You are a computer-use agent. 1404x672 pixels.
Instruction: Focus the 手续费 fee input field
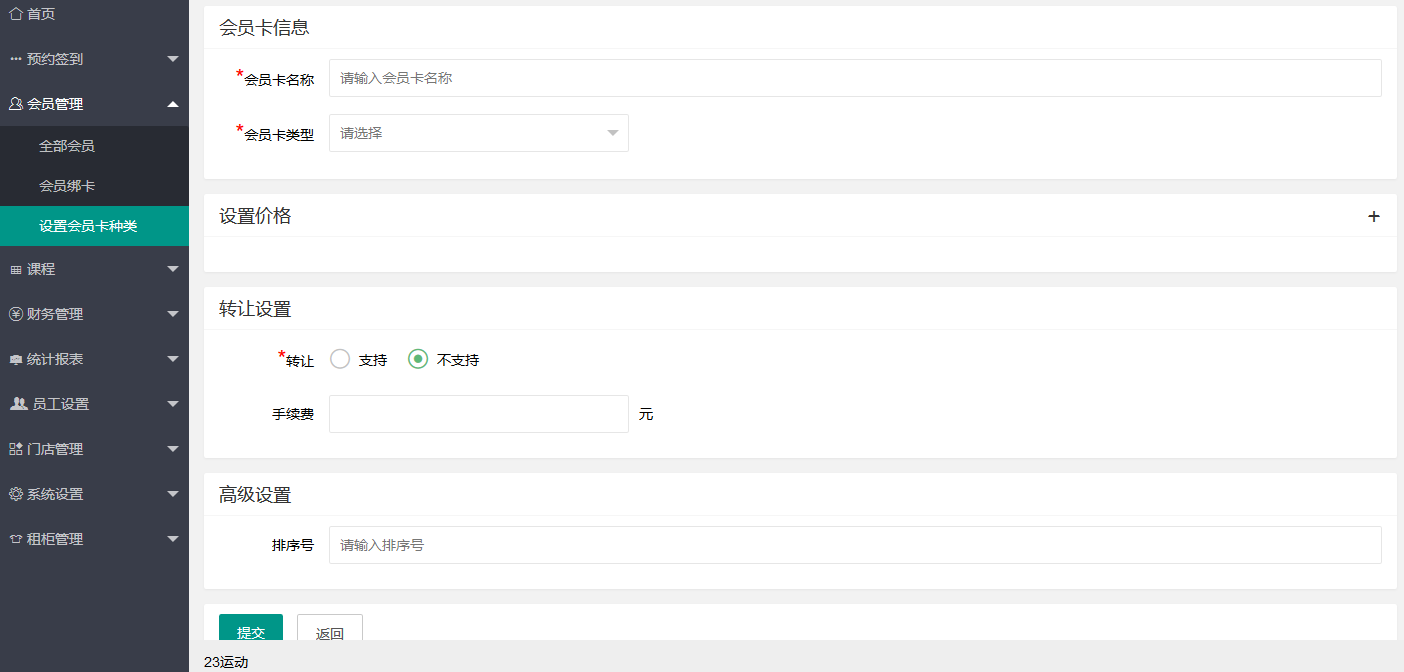pos(479,414)
